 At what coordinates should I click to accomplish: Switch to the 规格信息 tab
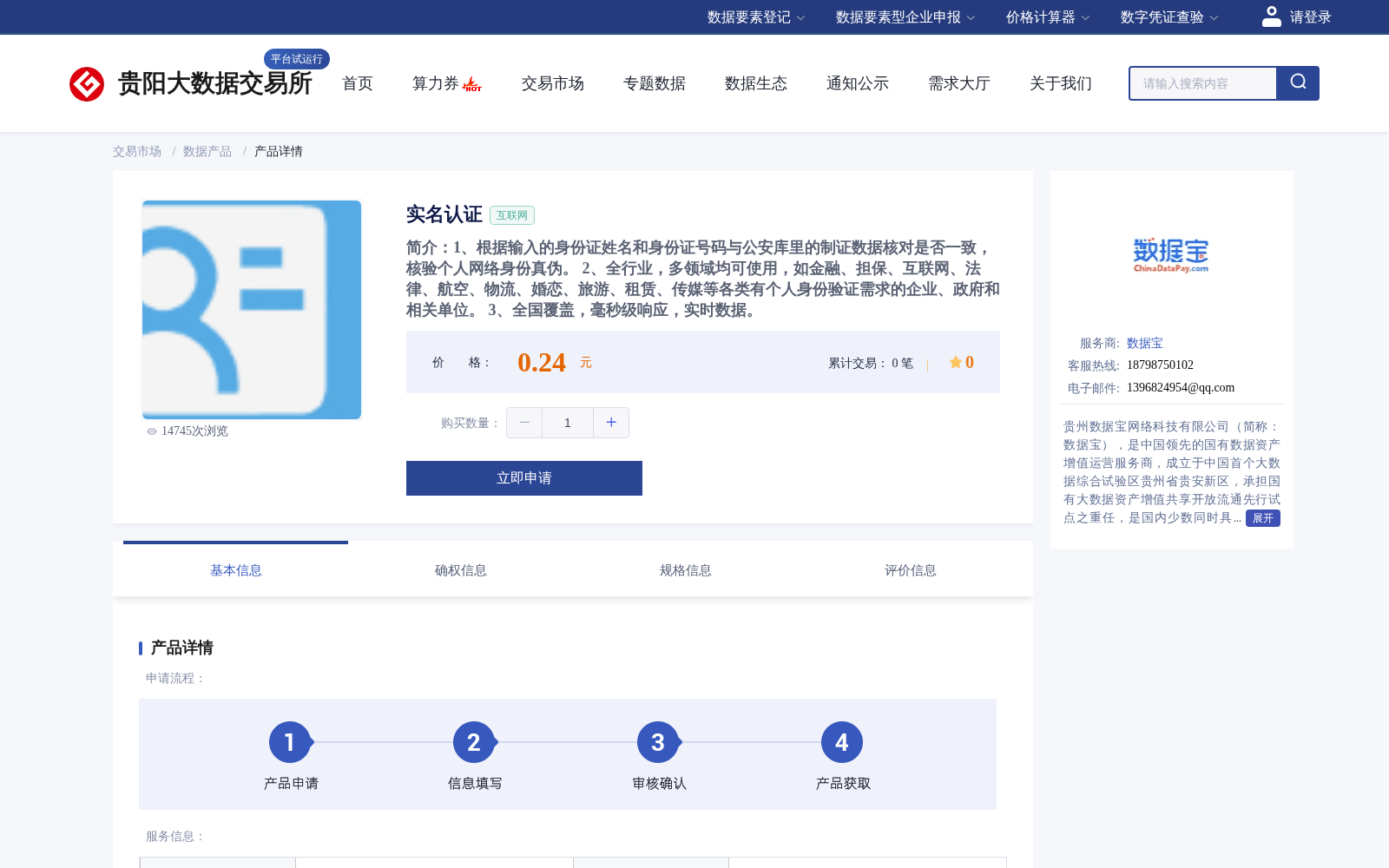tap(686, 570)
